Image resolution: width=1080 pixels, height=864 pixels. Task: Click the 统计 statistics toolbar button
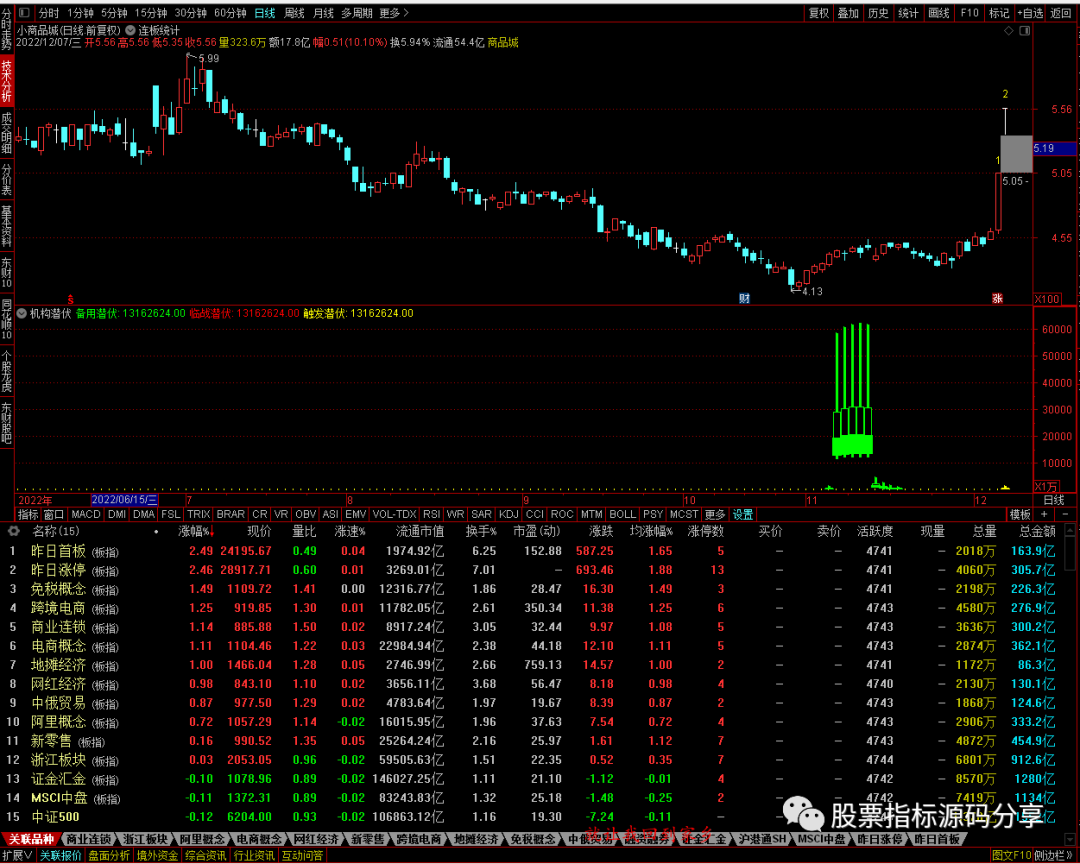[908, 13]
